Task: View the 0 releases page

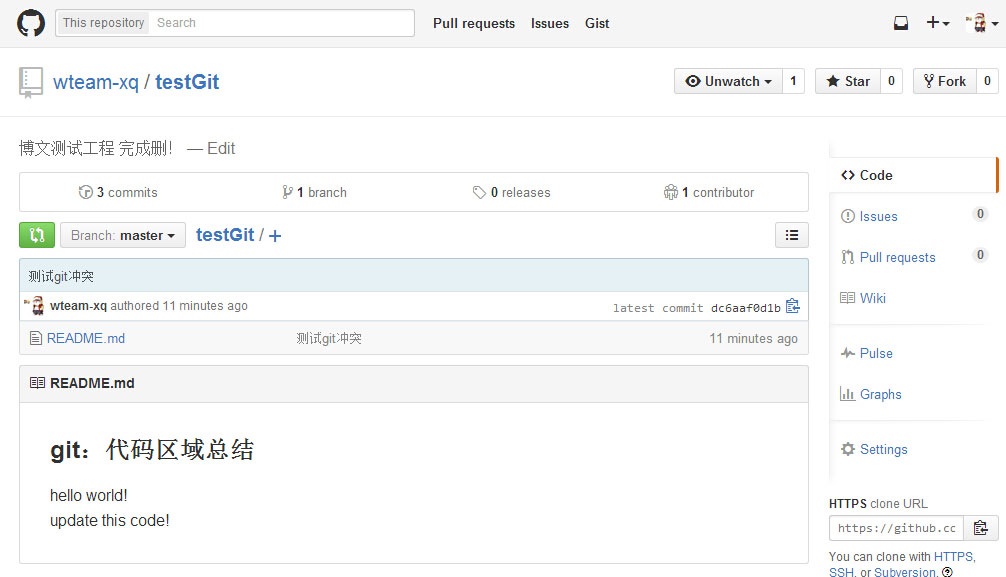Action: 511,193
